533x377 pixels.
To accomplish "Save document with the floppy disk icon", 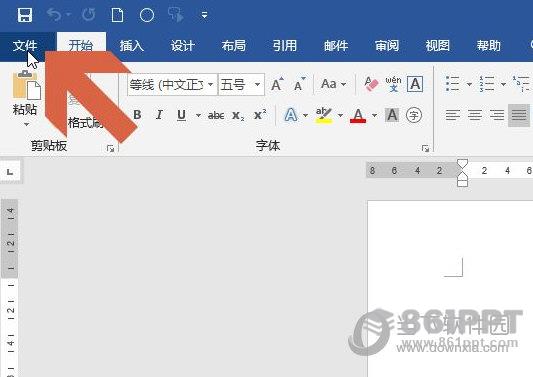I will [x=25, y=15].
